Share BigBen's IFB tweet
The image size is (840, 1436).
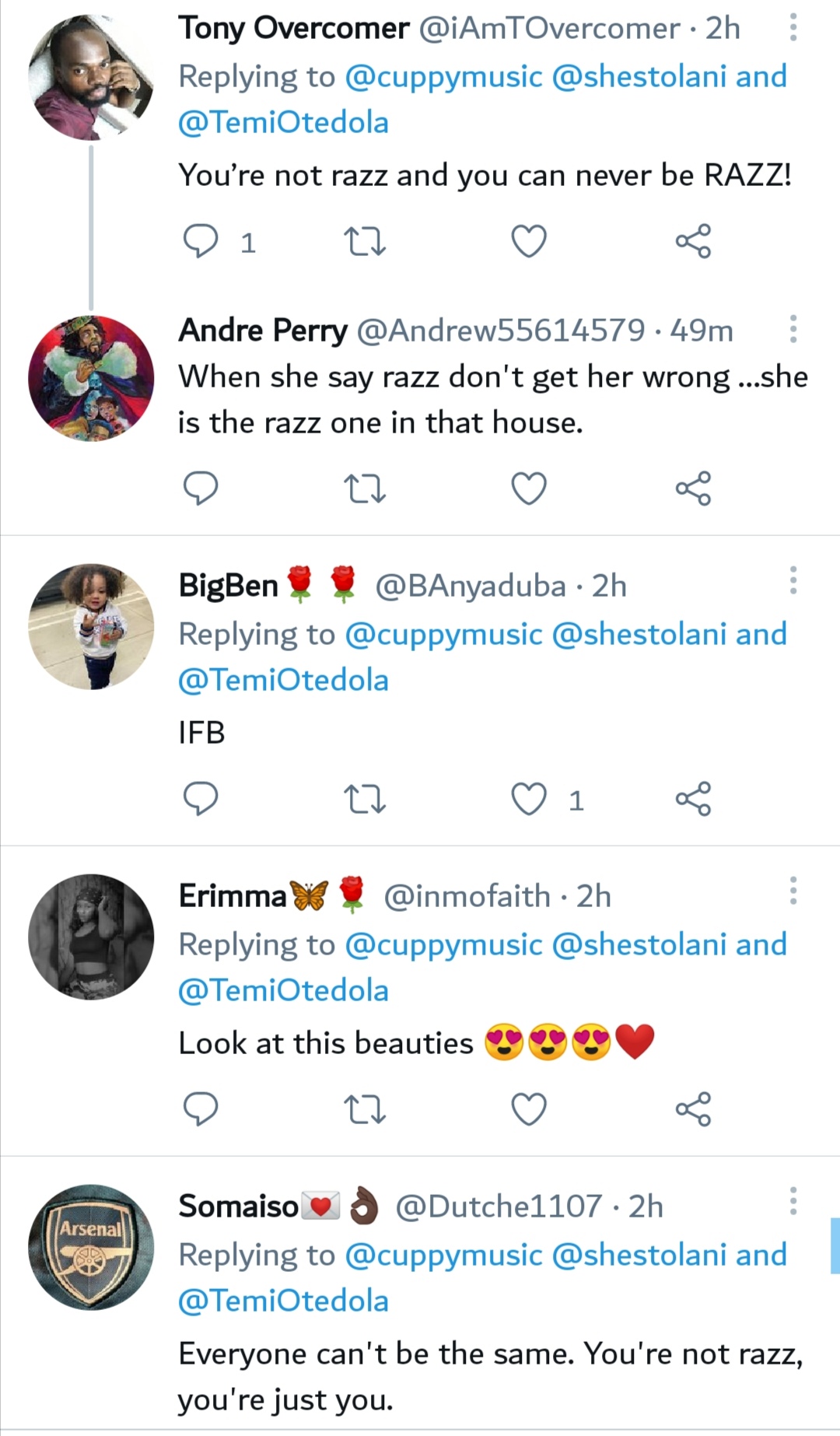693,799
